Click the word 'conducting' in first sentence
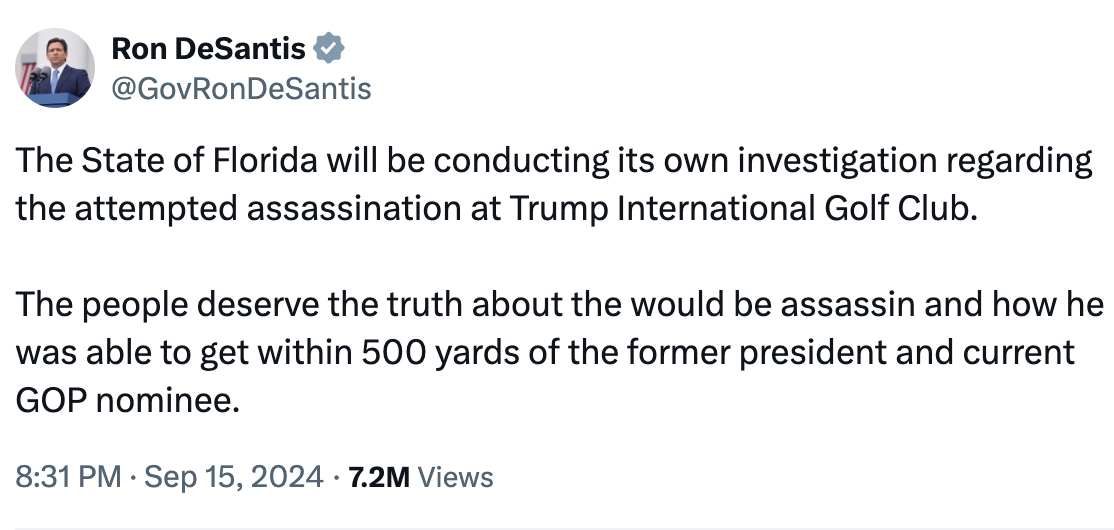The image size is (1114, 530). [519, 161]
